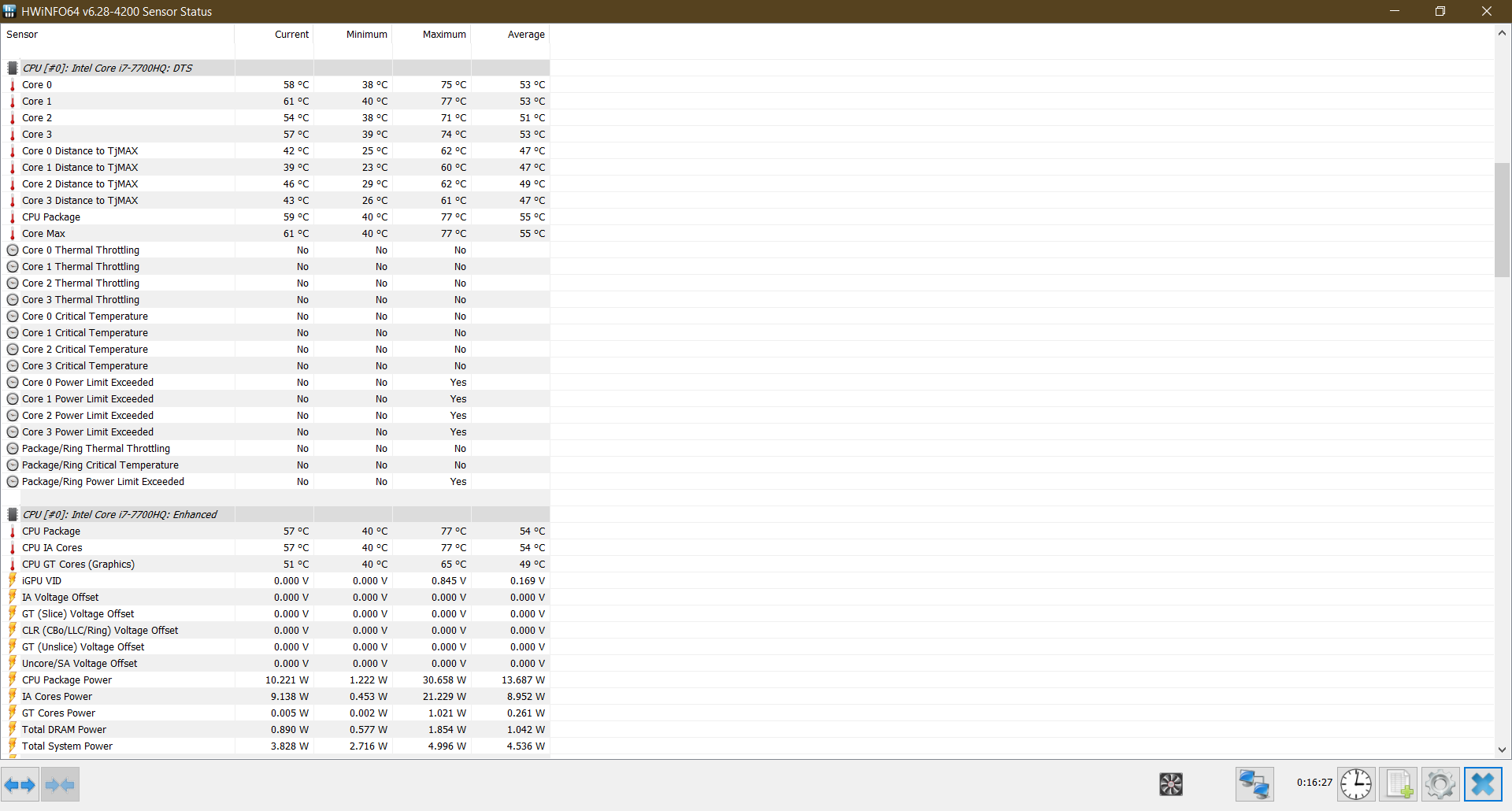Select the Core 1 sensor row
The image size is (1512, 811).
276,102
